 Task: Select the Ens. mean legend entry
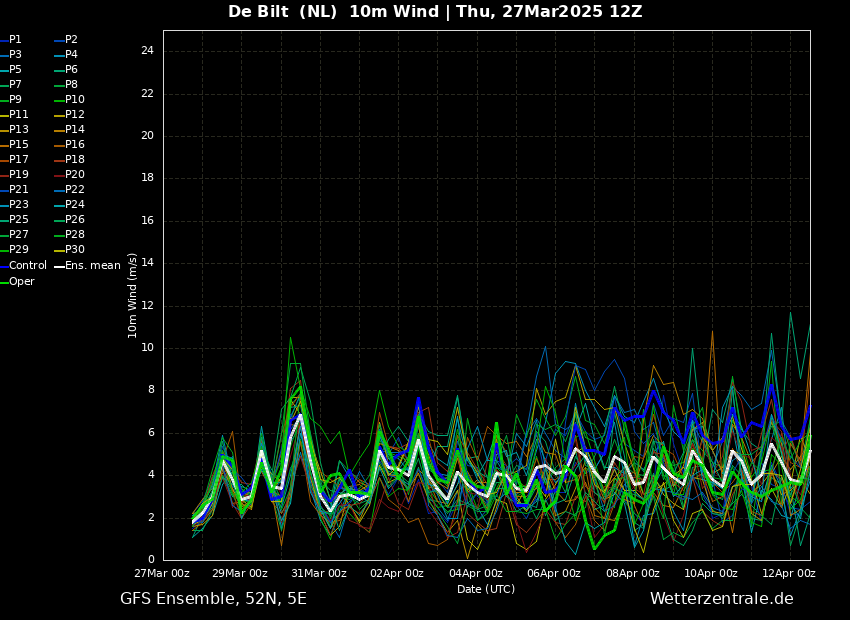[x=92, y=266]
